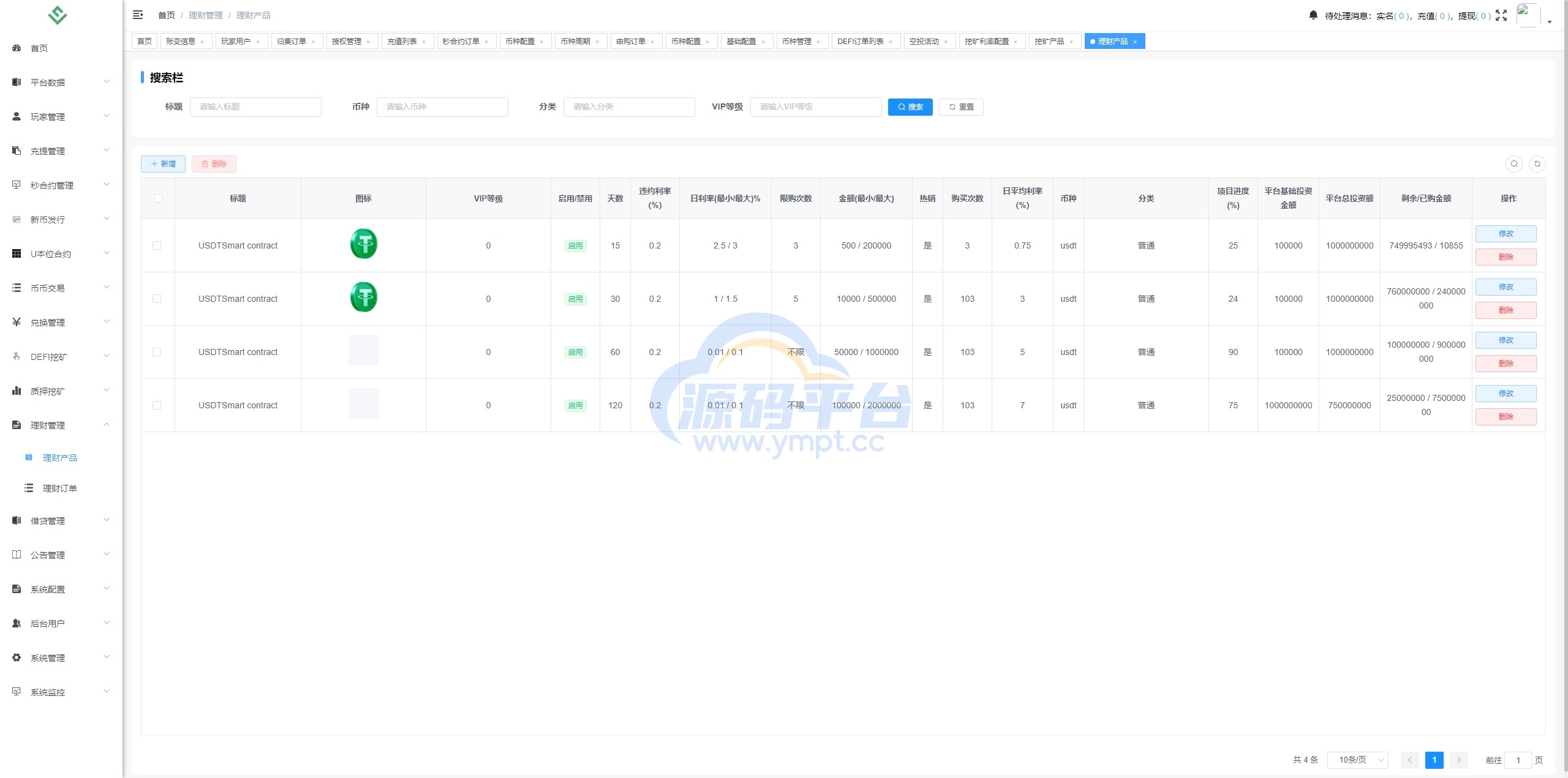The height and width of the screenshot is (778, 1568).
Task: Click the sidebar collapse hamburger icon
Action: 138,15
